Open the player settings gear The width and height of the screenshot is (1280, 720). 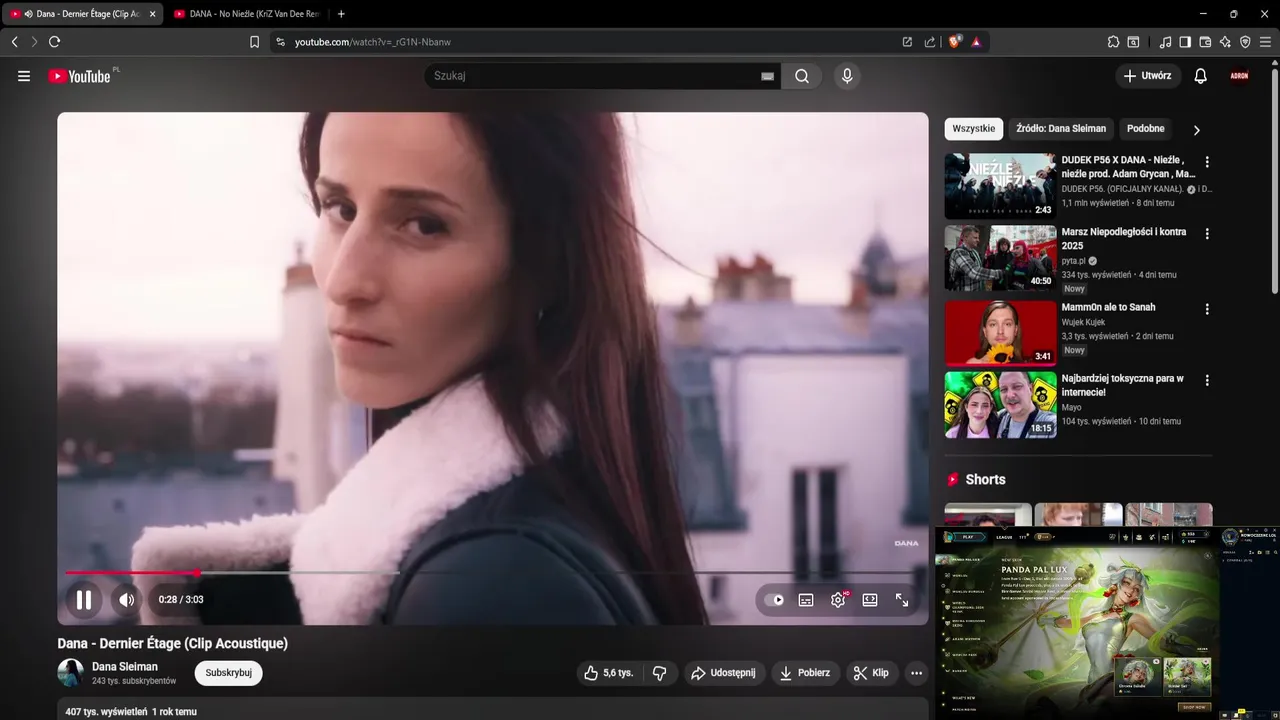[x=838, y=600]
